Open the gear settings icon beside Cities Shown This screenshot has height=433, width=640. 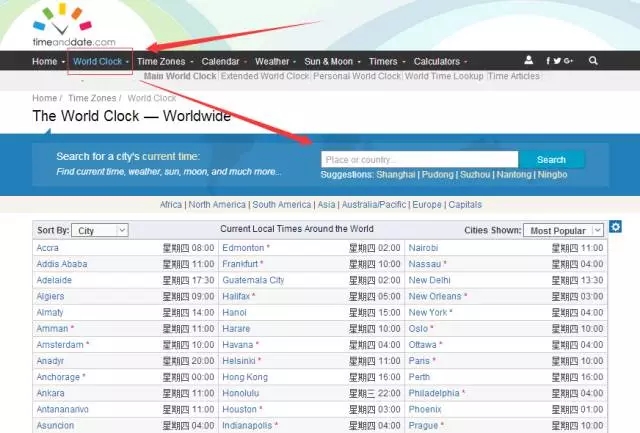(x=616, y=228)
